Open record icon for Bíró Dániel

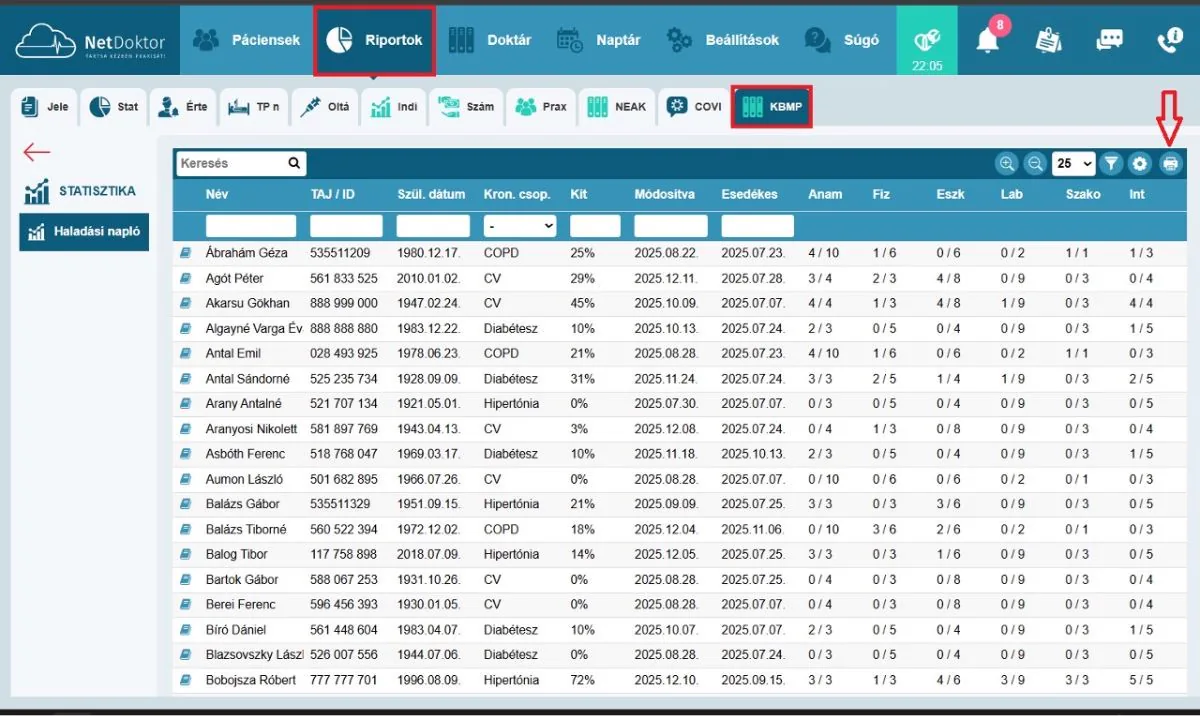(185, 630)
